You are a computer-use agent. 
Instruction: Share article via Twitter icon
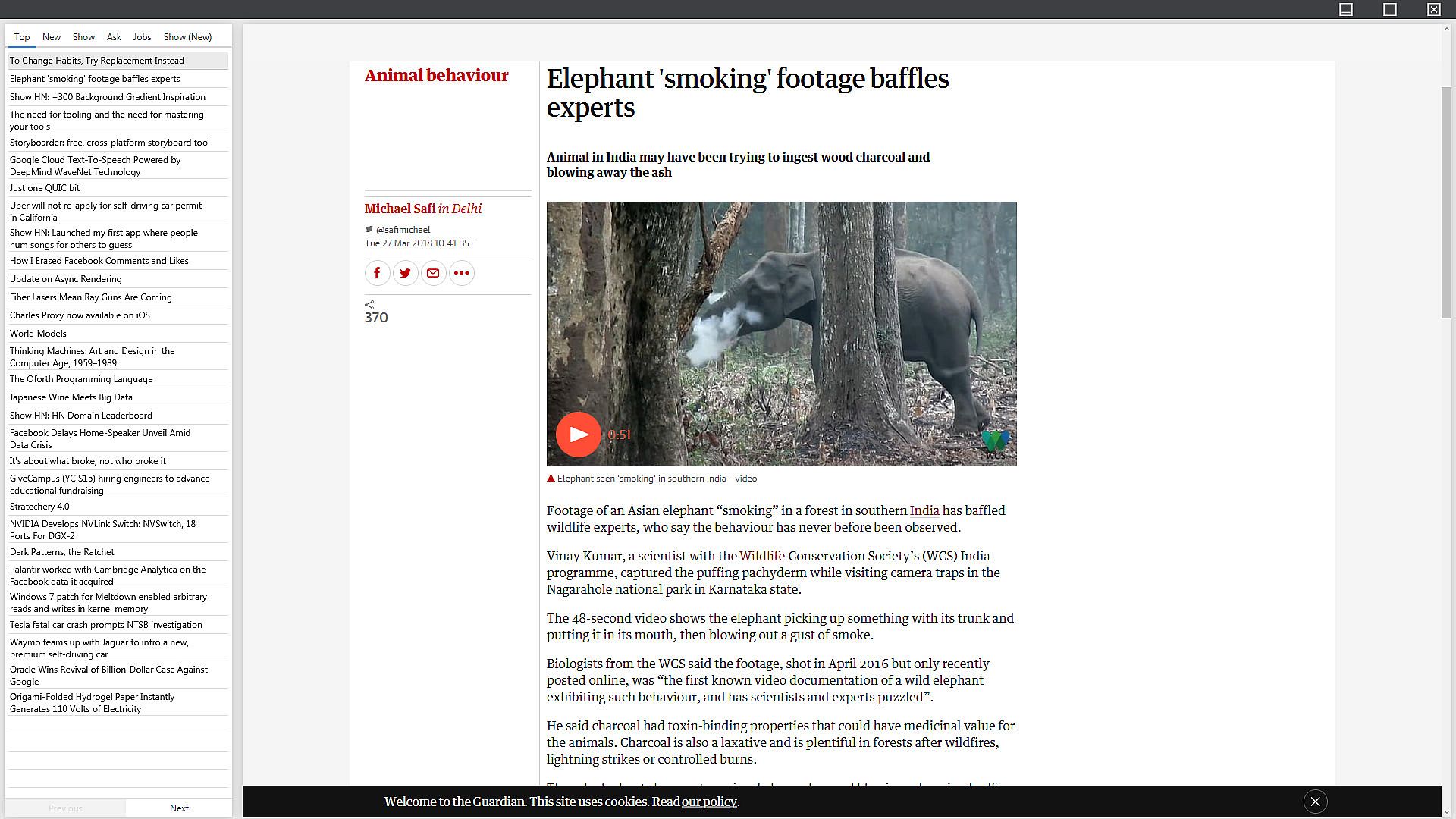406,273
